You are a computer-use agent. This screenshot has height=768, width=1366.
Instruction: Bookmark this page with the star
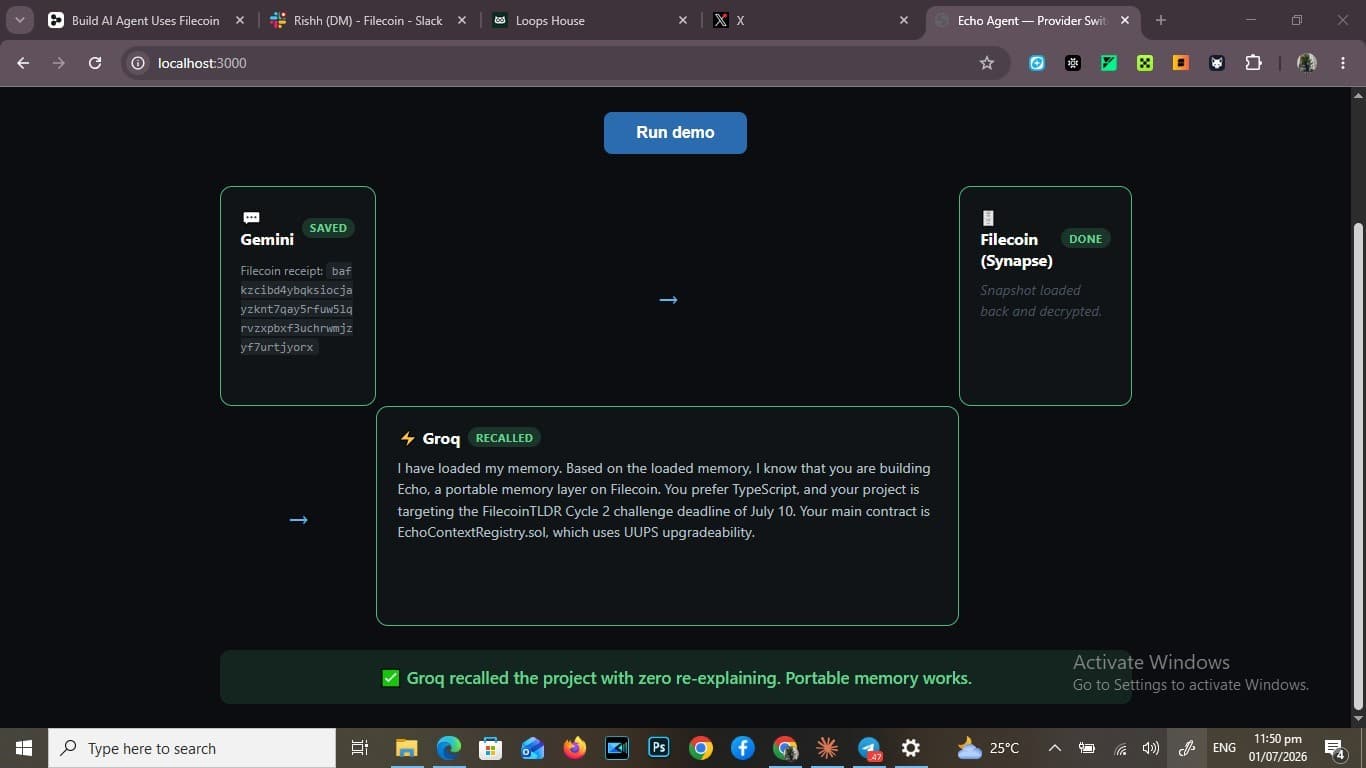[987, 63]
